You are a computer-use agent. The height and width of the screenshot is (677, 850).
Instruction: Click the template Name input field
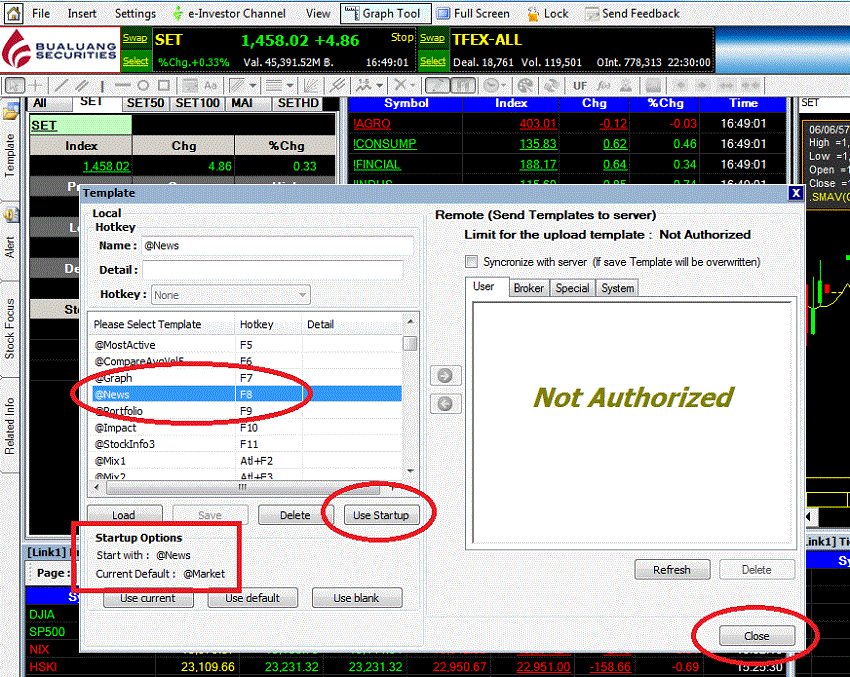(277, 246)
